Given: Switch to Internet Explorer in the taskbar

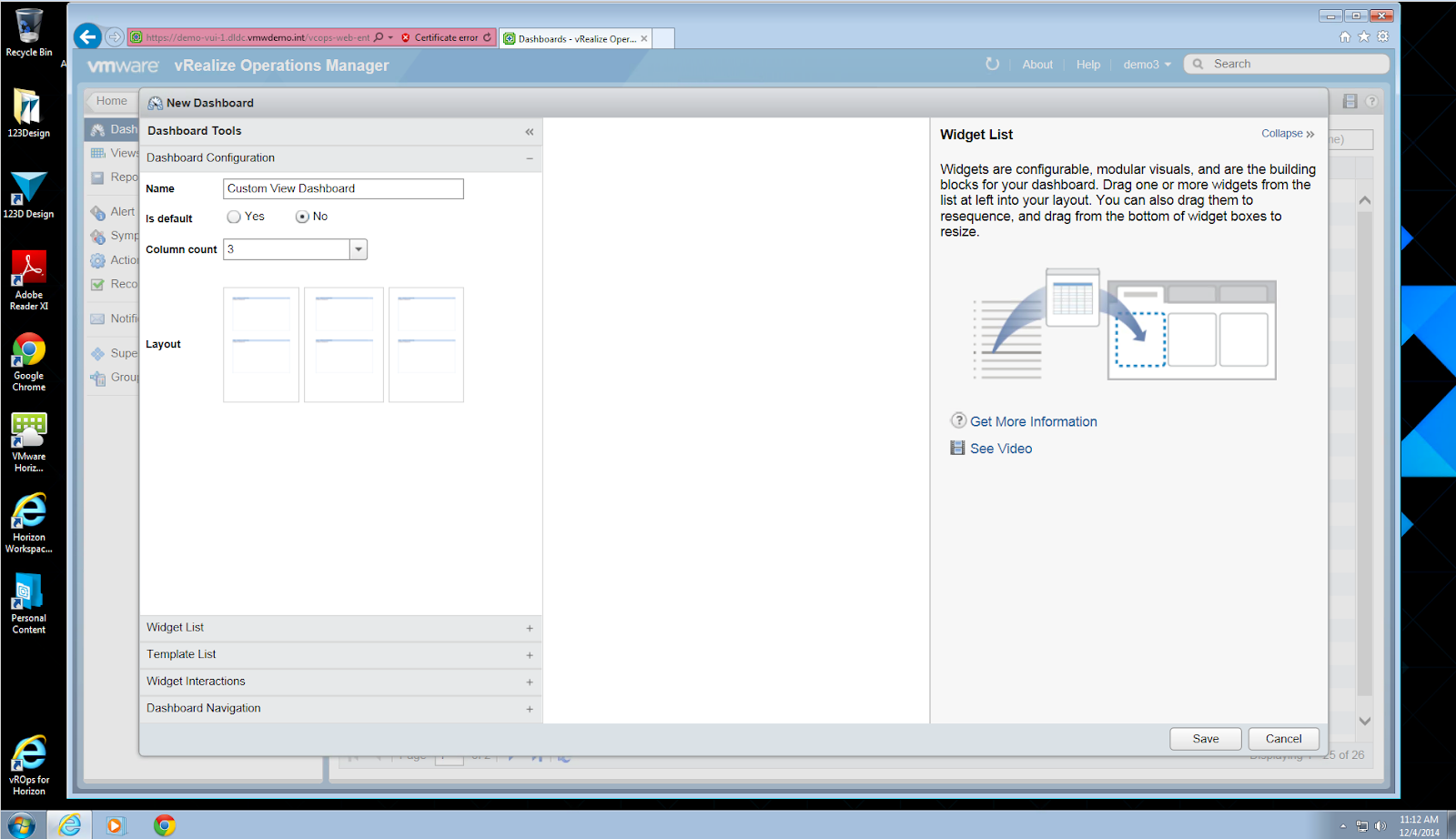Looking at the screenshot, I should tap(70, 825).
